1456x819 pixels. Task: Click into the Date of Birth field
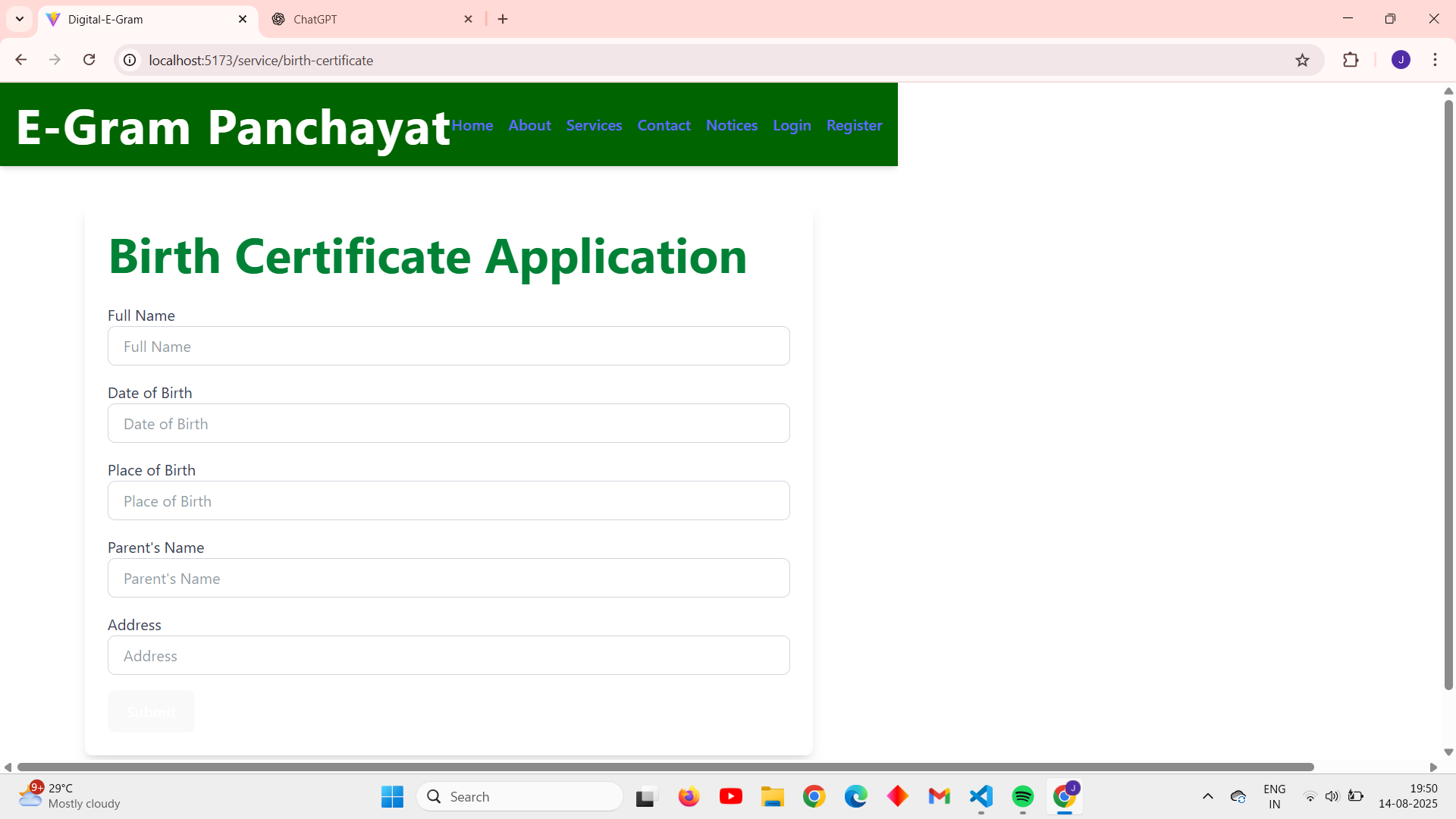click(x=448, y=424)
